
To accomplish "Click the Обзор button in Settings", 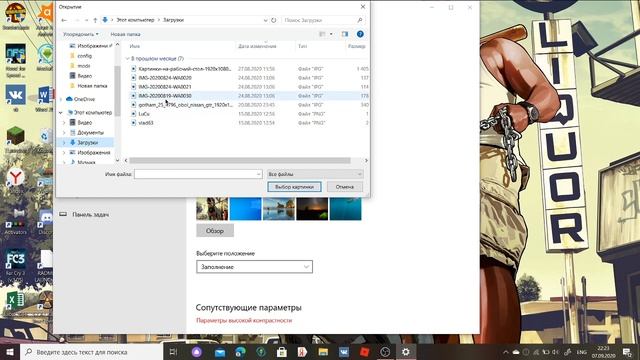I will [x=215, y=231].
